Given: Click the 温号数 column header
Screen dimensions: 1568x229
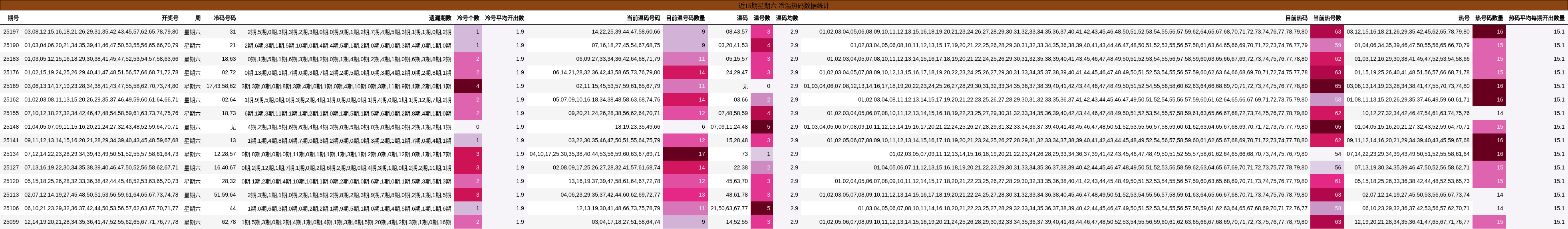Looking at the screenshot, I should 762,18.
